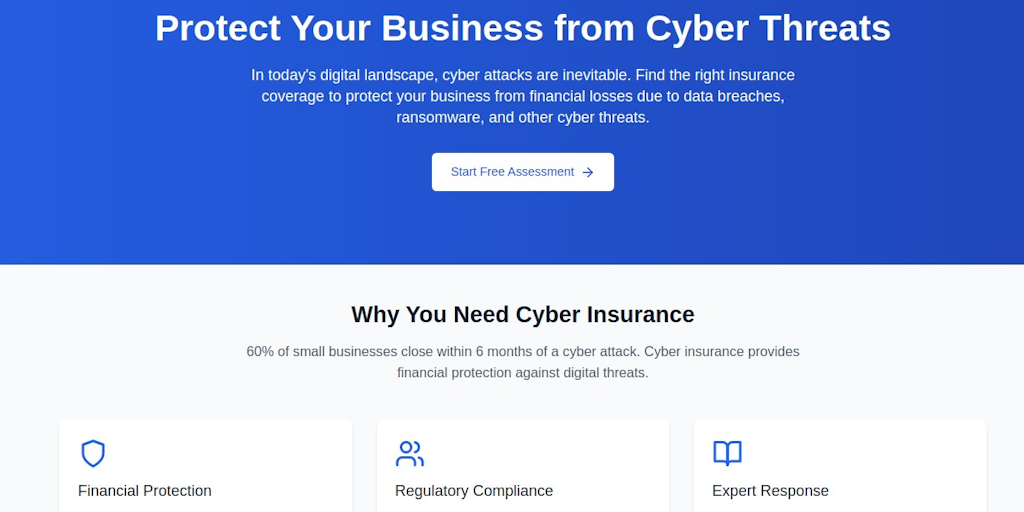Click the arrow icon inside Start Free Assessment
The image size is (1024, 512).
588,172
